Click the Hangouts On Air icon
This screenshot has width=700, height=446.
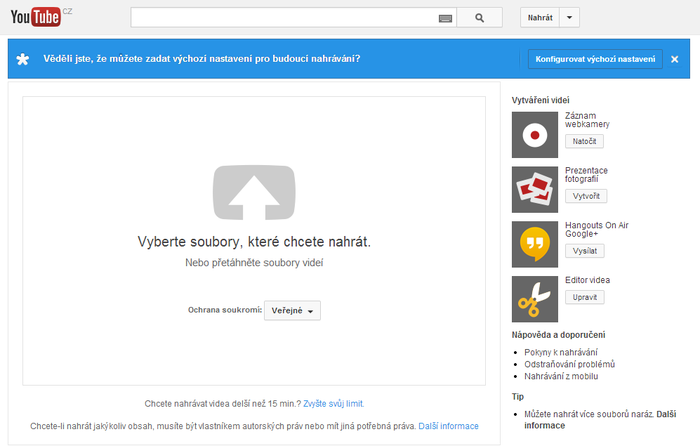click(535, 244)
